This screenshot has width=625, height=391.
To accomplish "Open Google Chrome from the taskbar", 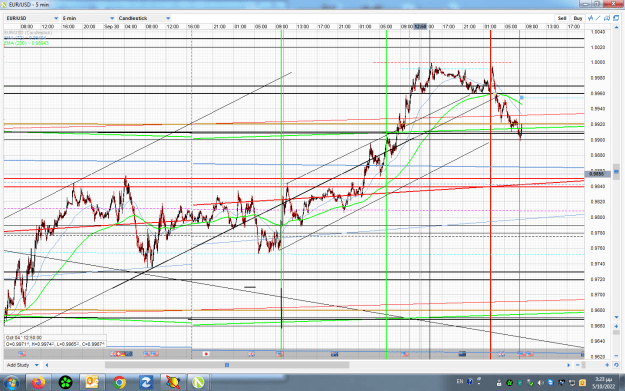I will tap(119, 383).
